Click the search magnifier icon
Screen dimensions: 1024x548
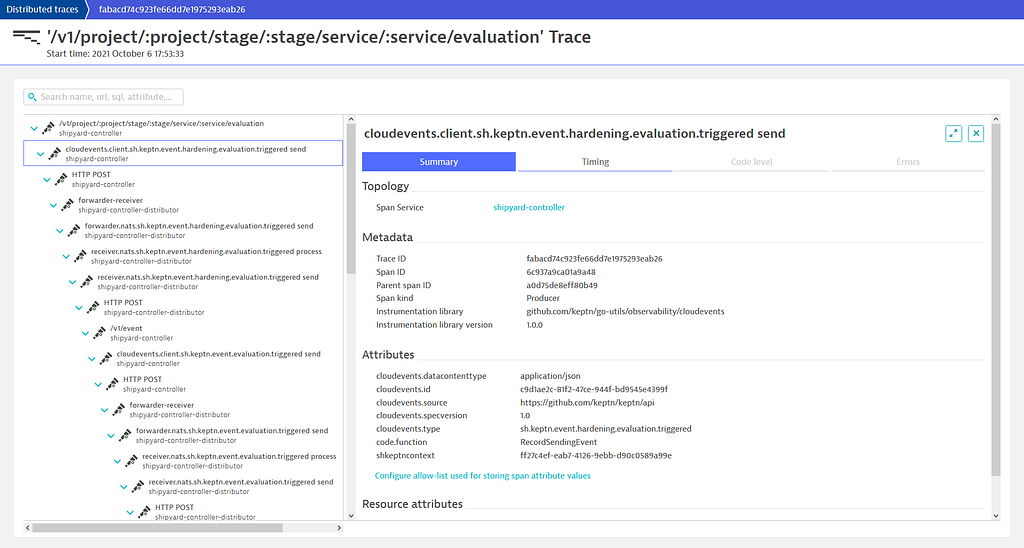coord(32,97)
